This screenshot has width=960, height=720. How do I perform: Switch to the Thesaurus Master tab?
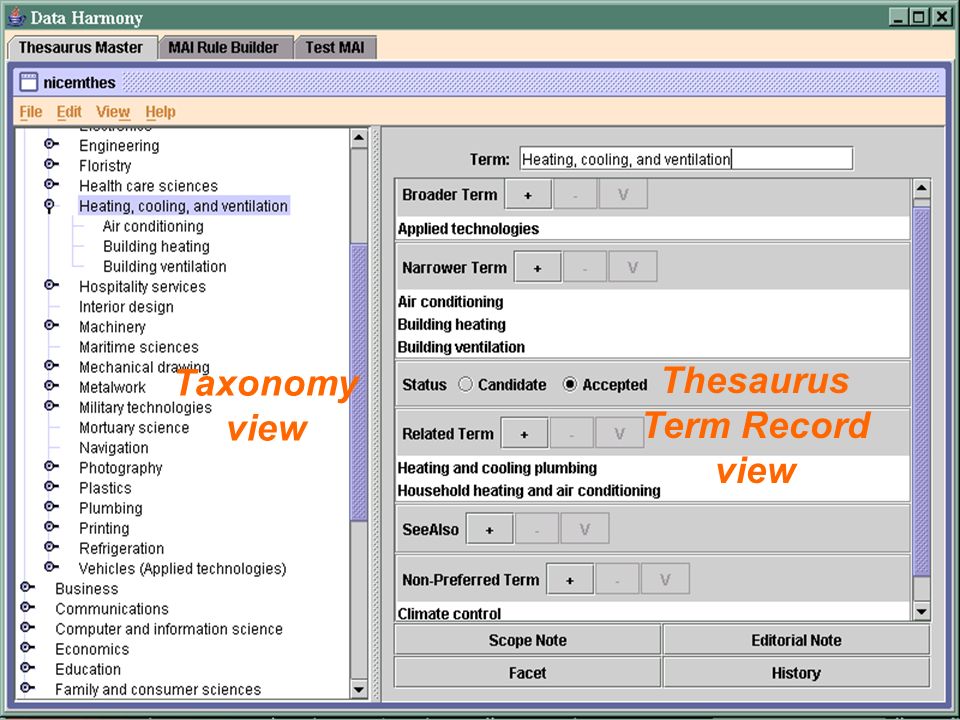pyautogui.click(x=81, y=48)
